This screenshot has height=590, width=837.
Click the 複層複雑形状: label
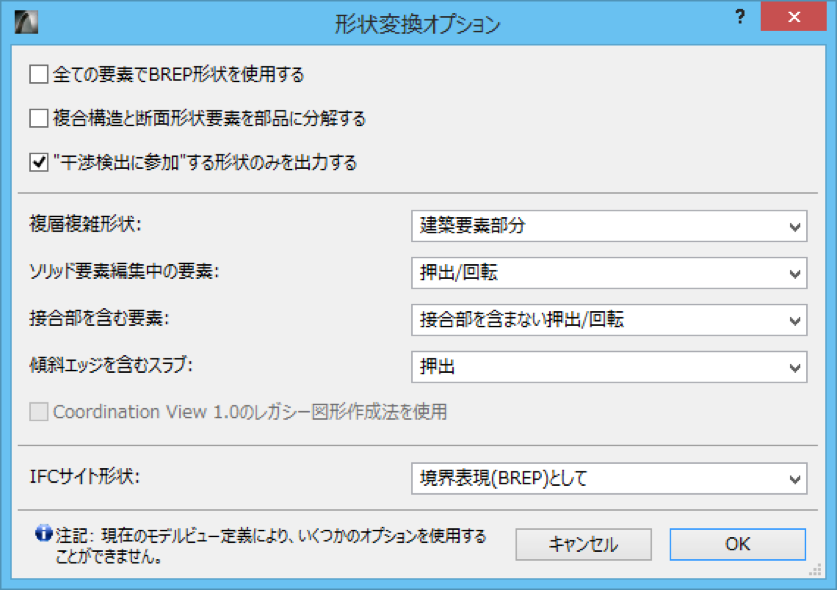[85, 224]
